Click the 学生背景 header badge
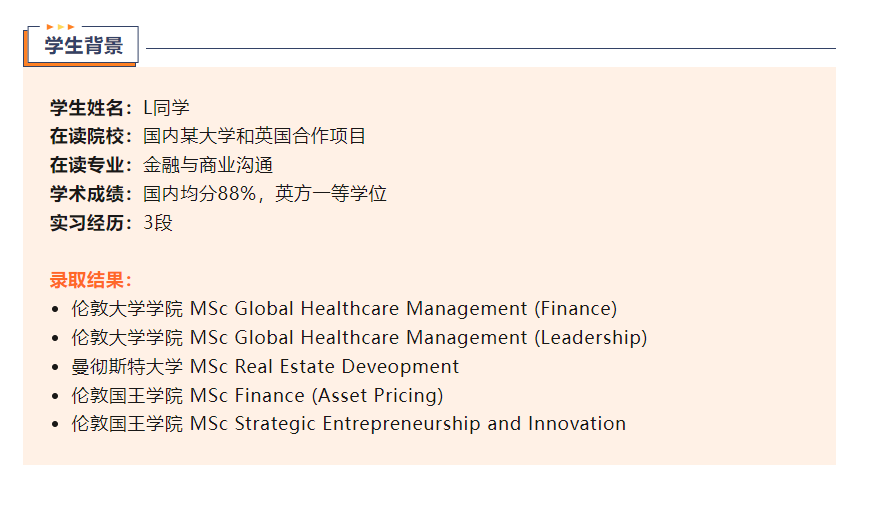 coord(84,46)
